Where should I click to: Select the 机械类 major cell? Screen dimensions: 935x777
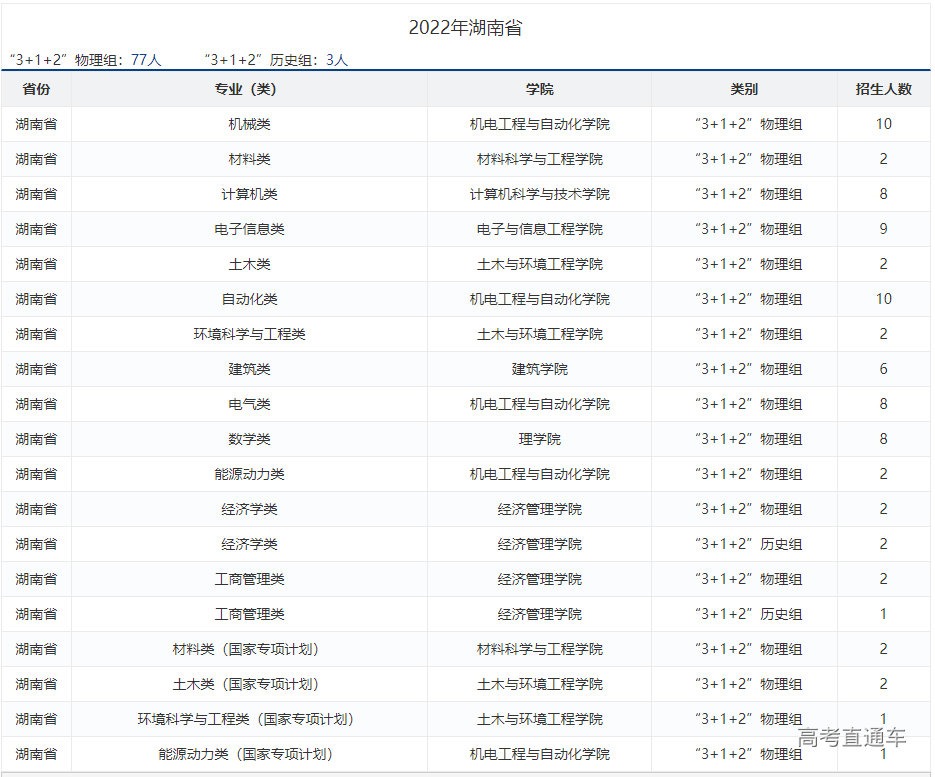(249, 124)
